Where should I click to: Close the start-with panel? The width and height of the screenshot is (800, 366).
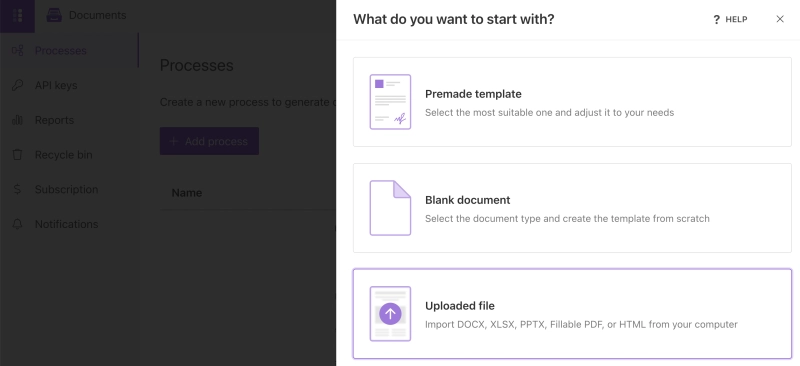click(x=780, y=19)
